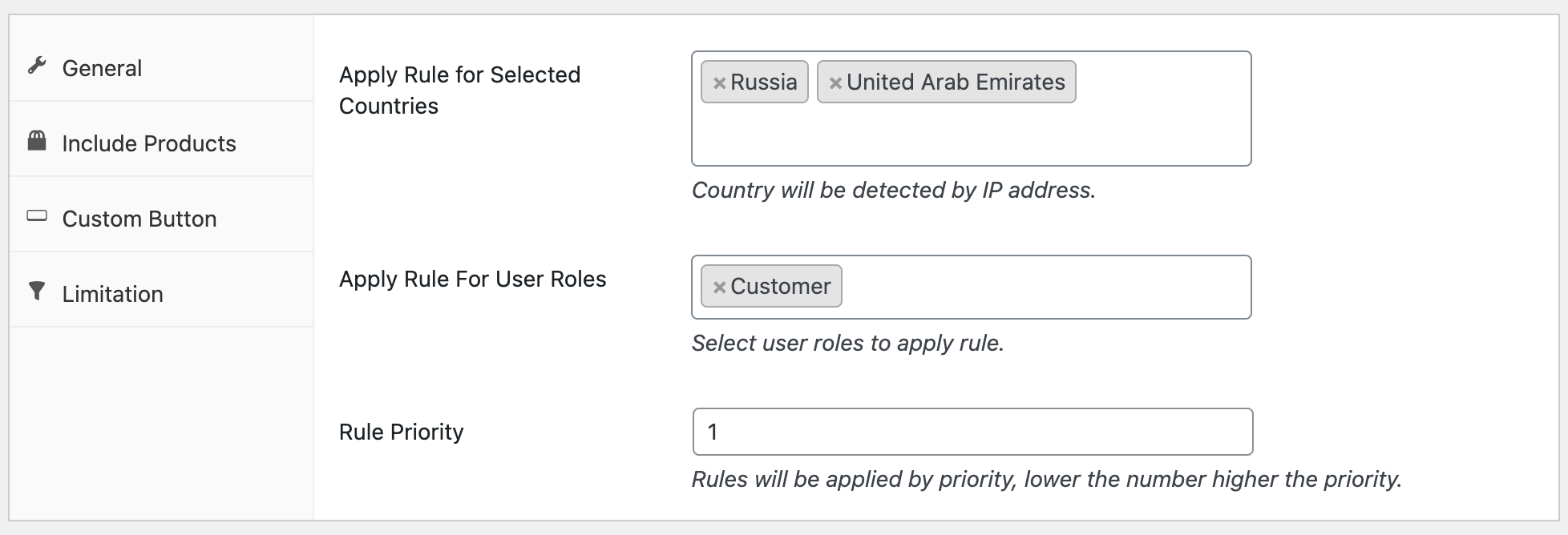Open the user roles selection box

[1042, 287]
